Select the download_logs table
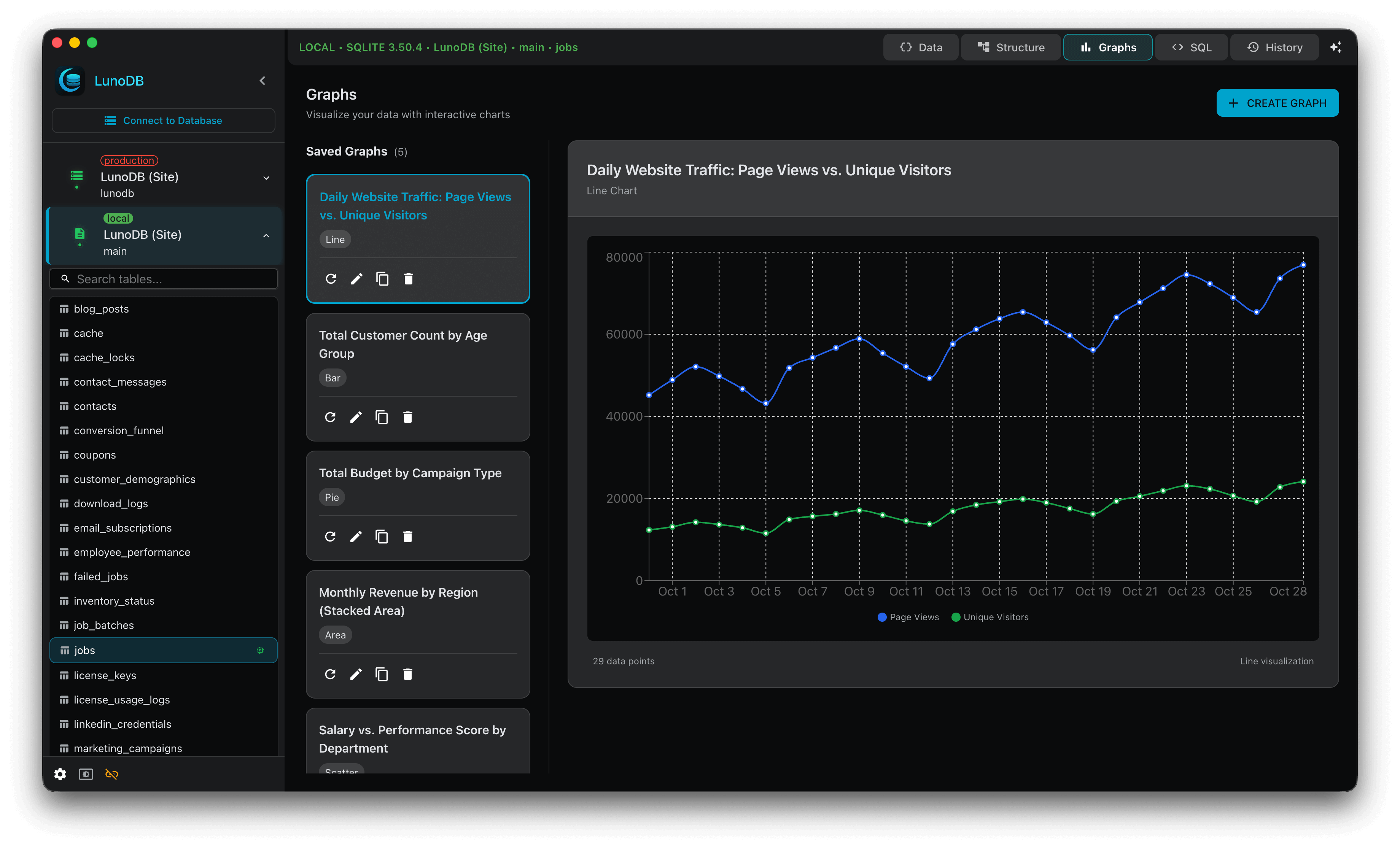Image resolution: width=1400 pixels, height=848 pixels. point(164,503)
